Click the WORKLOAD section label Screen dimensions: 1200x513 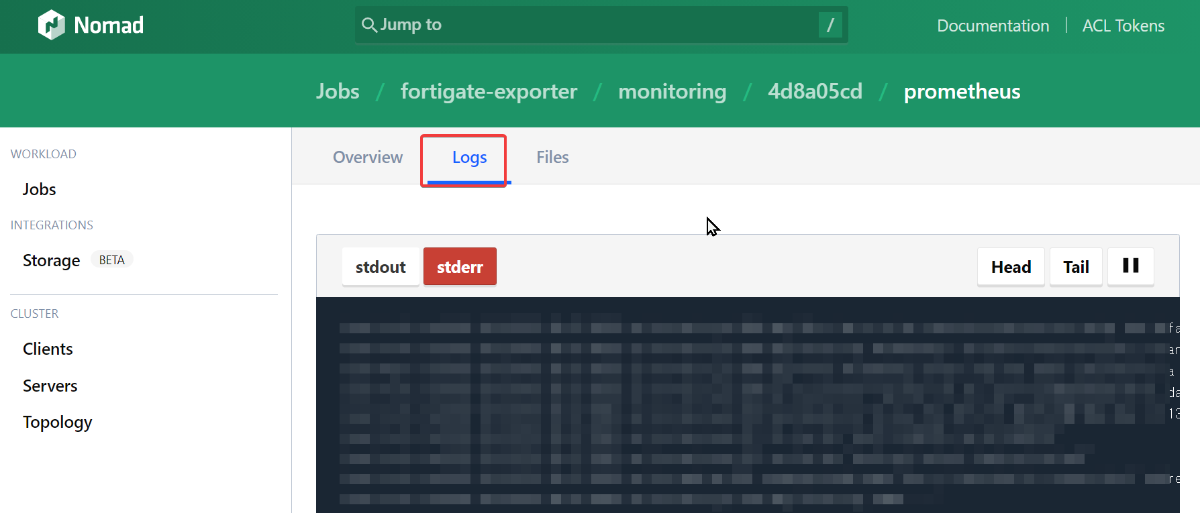[43, 154]
